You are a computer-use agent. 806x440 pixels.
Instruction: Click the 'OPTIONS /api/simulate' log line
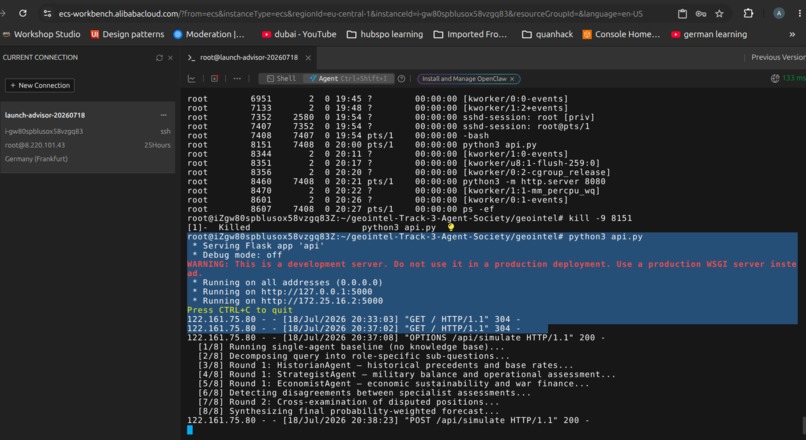396,338
